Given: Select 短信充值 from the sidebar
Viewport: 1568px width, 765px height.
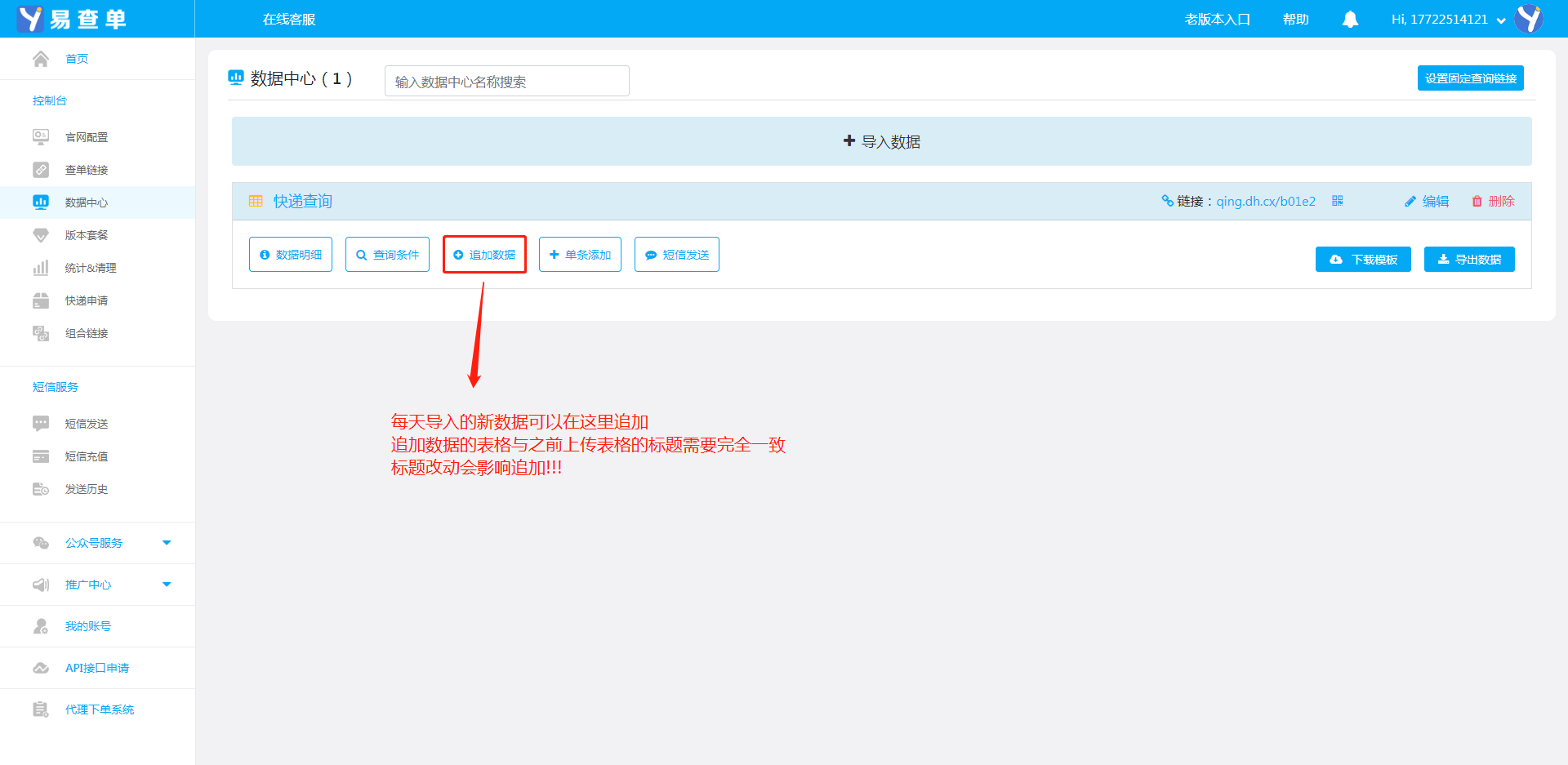Looking at the screenshot, I should (87, 456).
